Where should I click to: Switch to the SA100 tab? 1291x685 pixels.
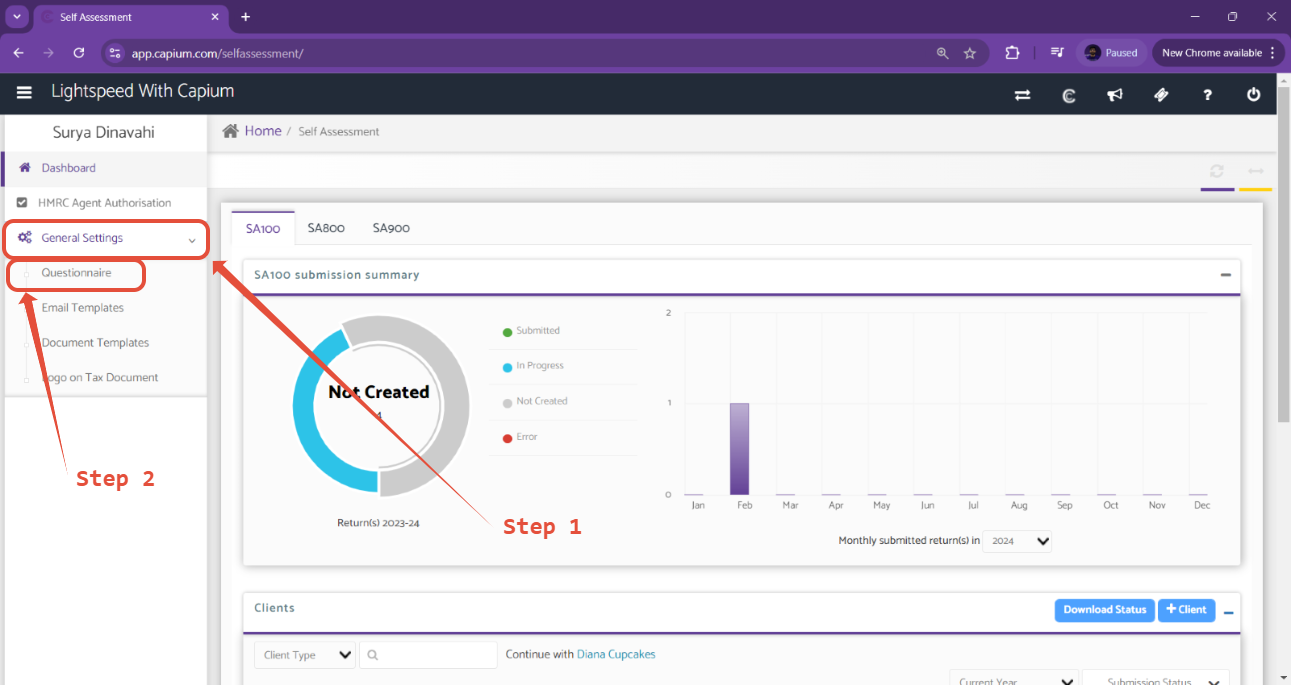(263, 228)
